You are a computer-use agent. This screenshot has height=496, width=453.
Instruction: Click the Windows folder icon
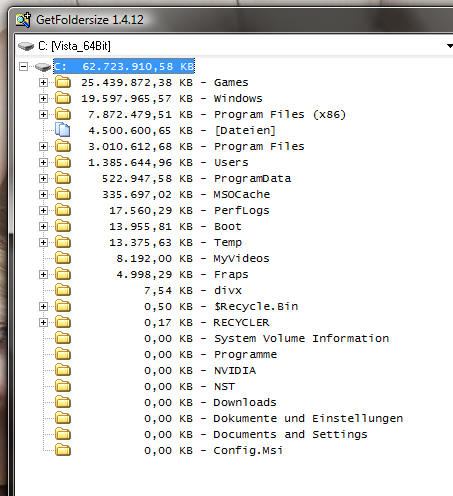coord(63,98)
